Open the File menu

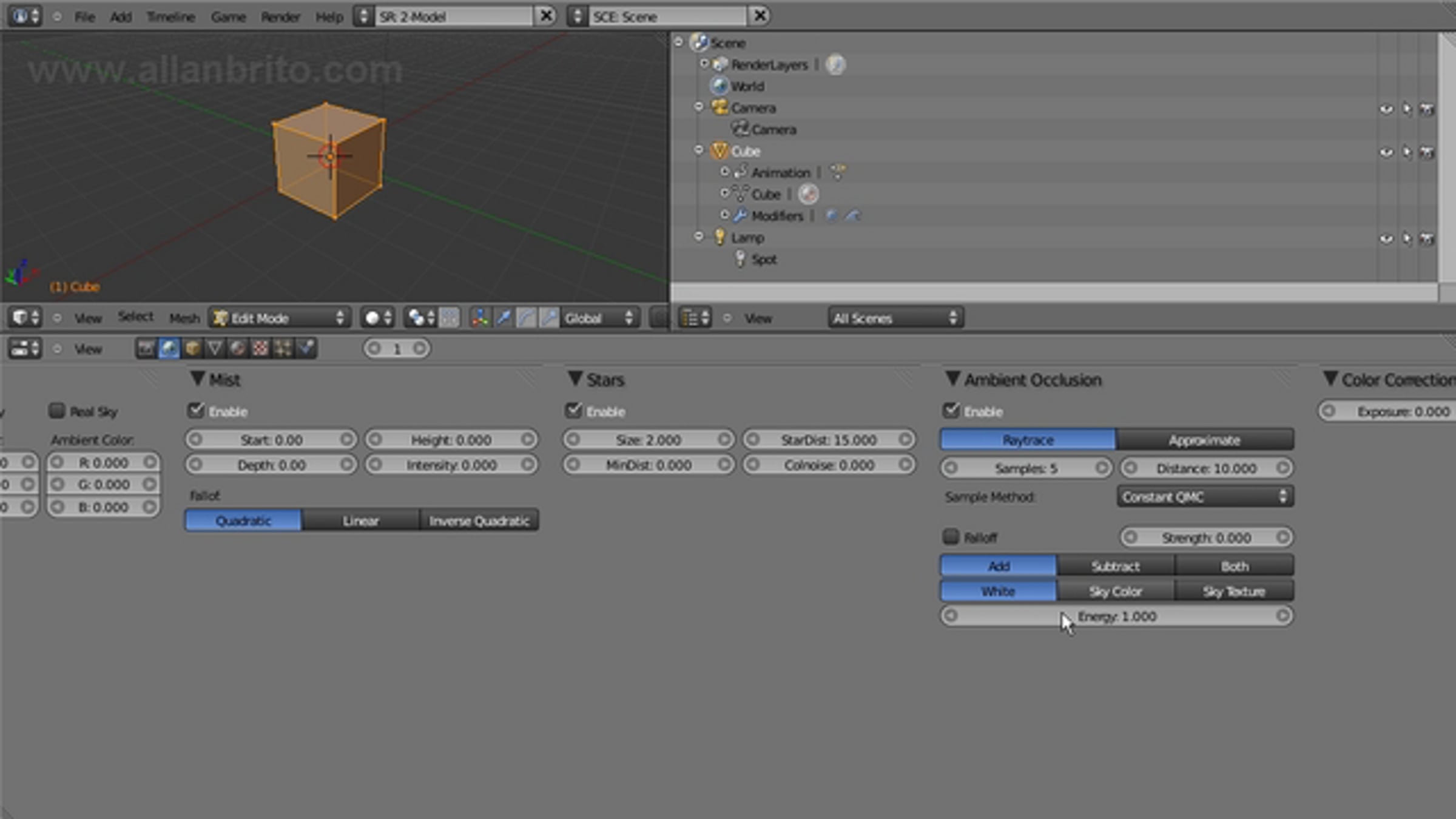[x=85, y=16]
